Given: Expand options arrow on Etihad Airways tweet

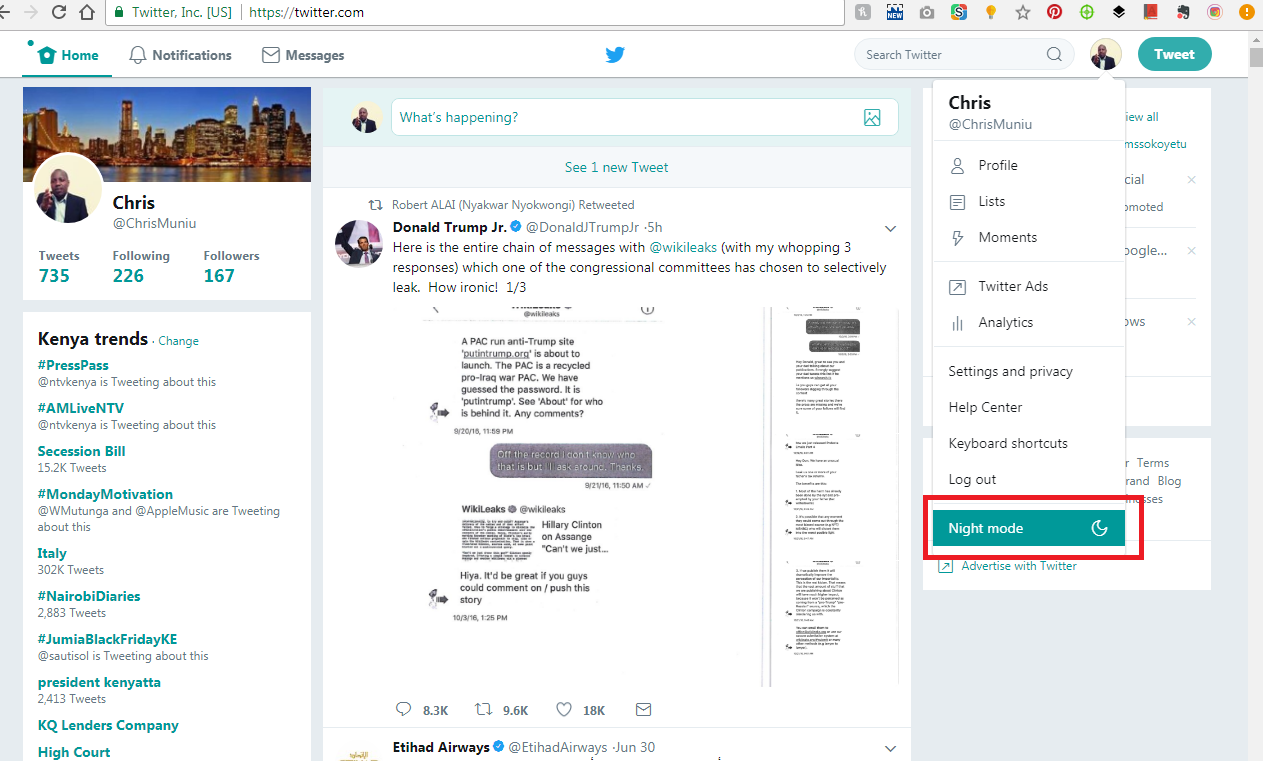Looking at the screenshot, I should 890,748.
